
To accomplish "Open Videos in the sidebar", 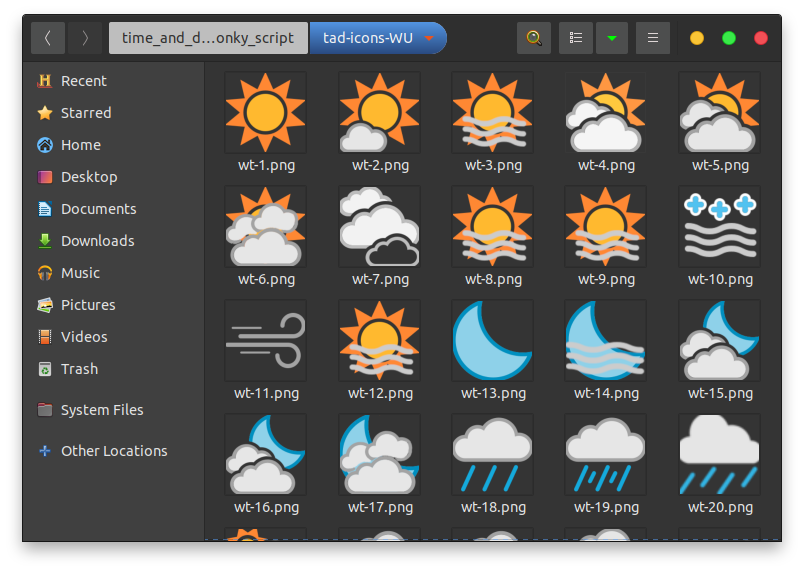I will pyautogui.click(x=113, y=337).
